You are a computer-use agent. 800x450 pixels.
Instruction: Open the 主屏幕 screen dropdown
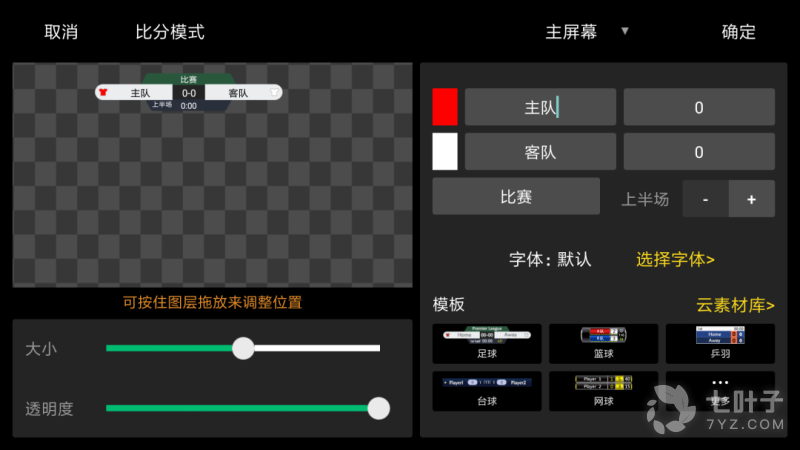click(587, 32)
